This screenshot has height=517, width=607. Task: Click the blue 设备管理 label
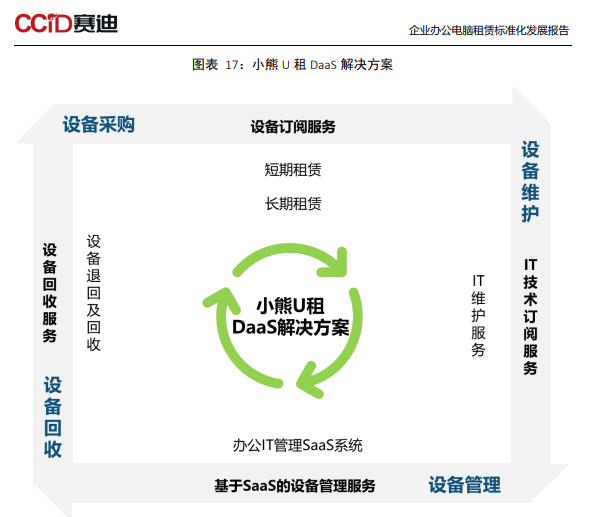click(465, 485)
